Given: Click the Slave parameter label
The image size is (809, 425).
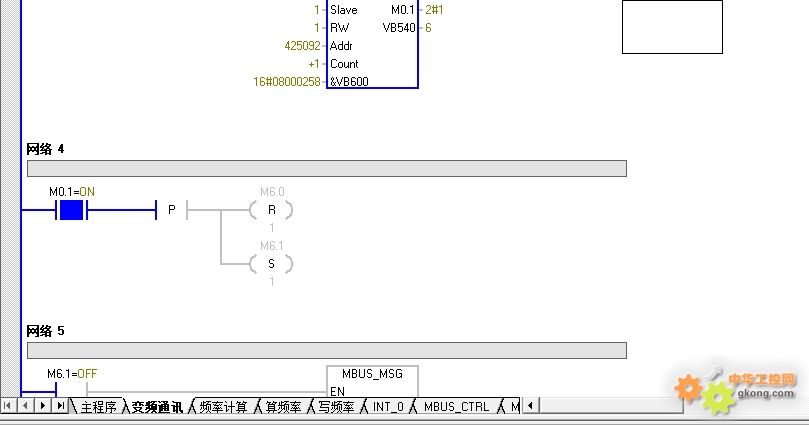Looking at the screenshot, I should pyautogui.click(x=344, y=10).
